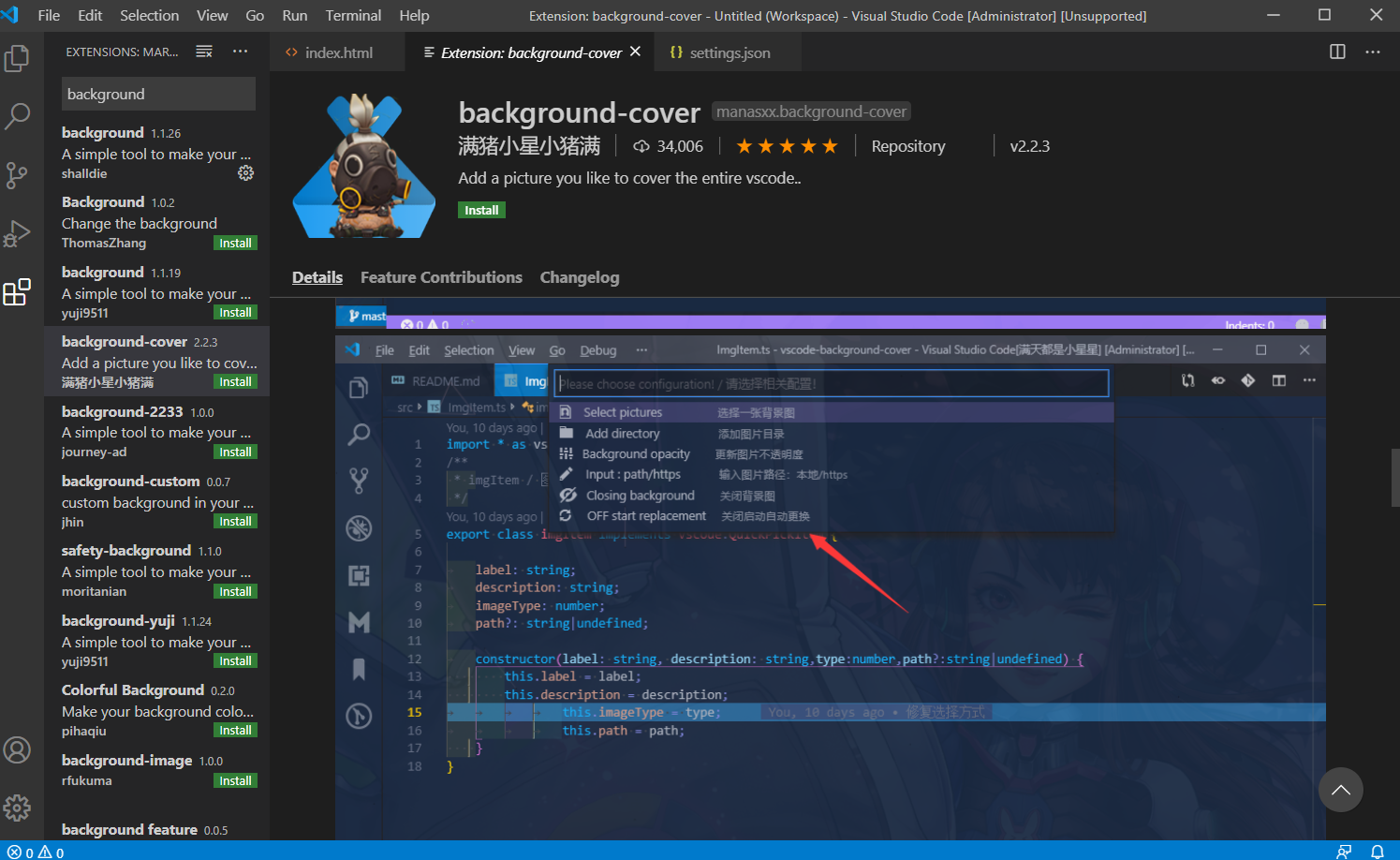The width and height of the screenshot is (1400, 860).
Task: Click the scroll-to-top round button
Action: coord(1341,790)
